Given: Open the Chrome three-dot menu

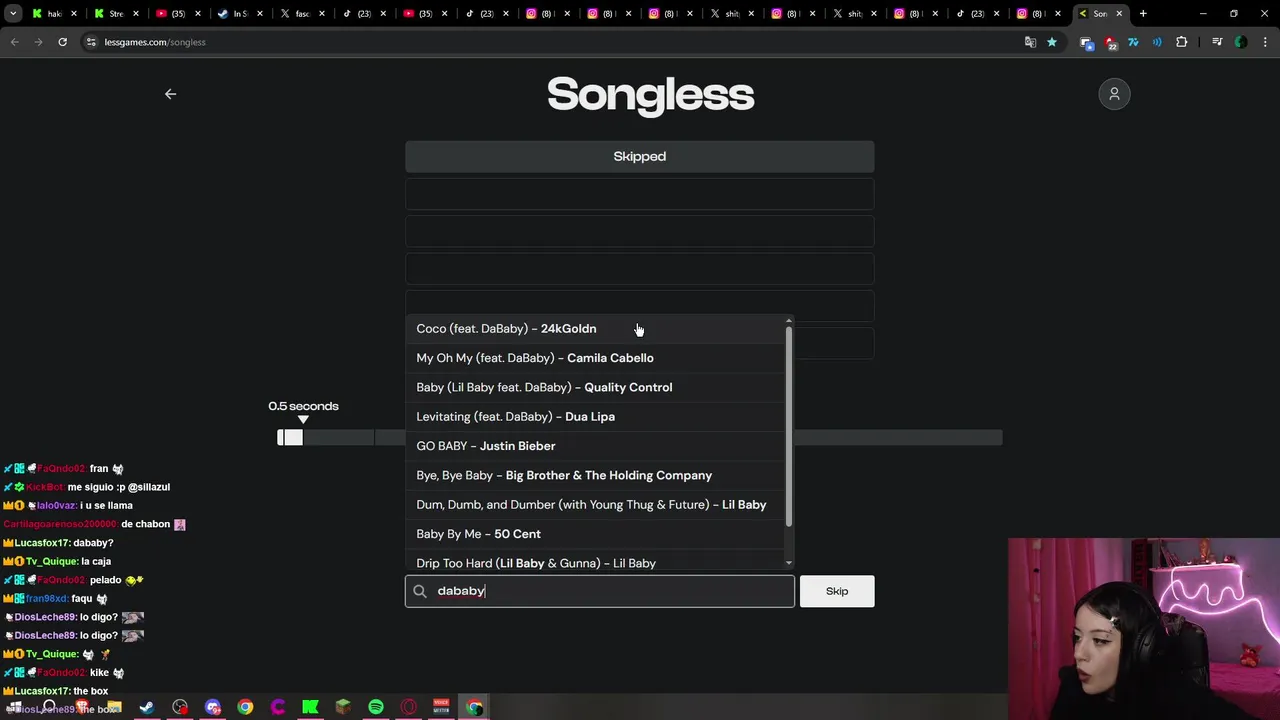Looking at the screenshot, I should click(x=1264, y=42).
